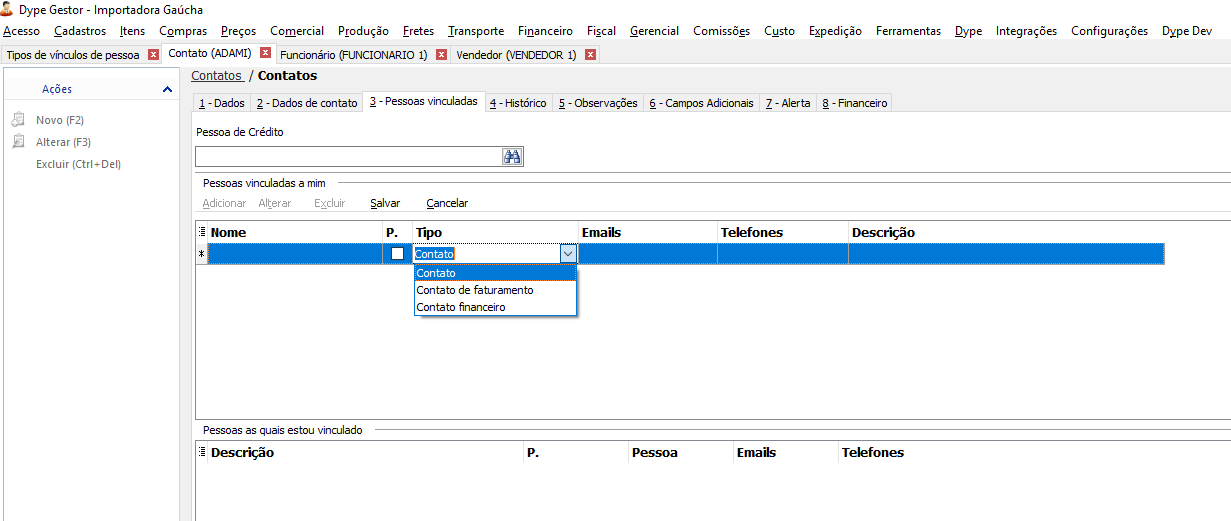Go to the 6 - Campos Adicionais tab
This screenshot has height=521, width=1231.
pos(701,103)
